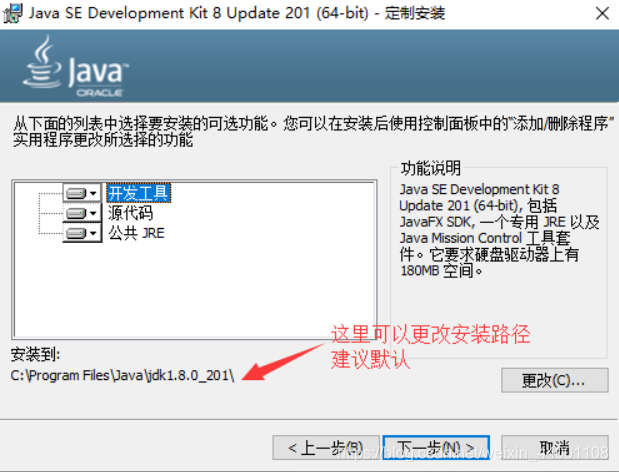Close the installer window
Screen dimensions: 619x472
602,13
